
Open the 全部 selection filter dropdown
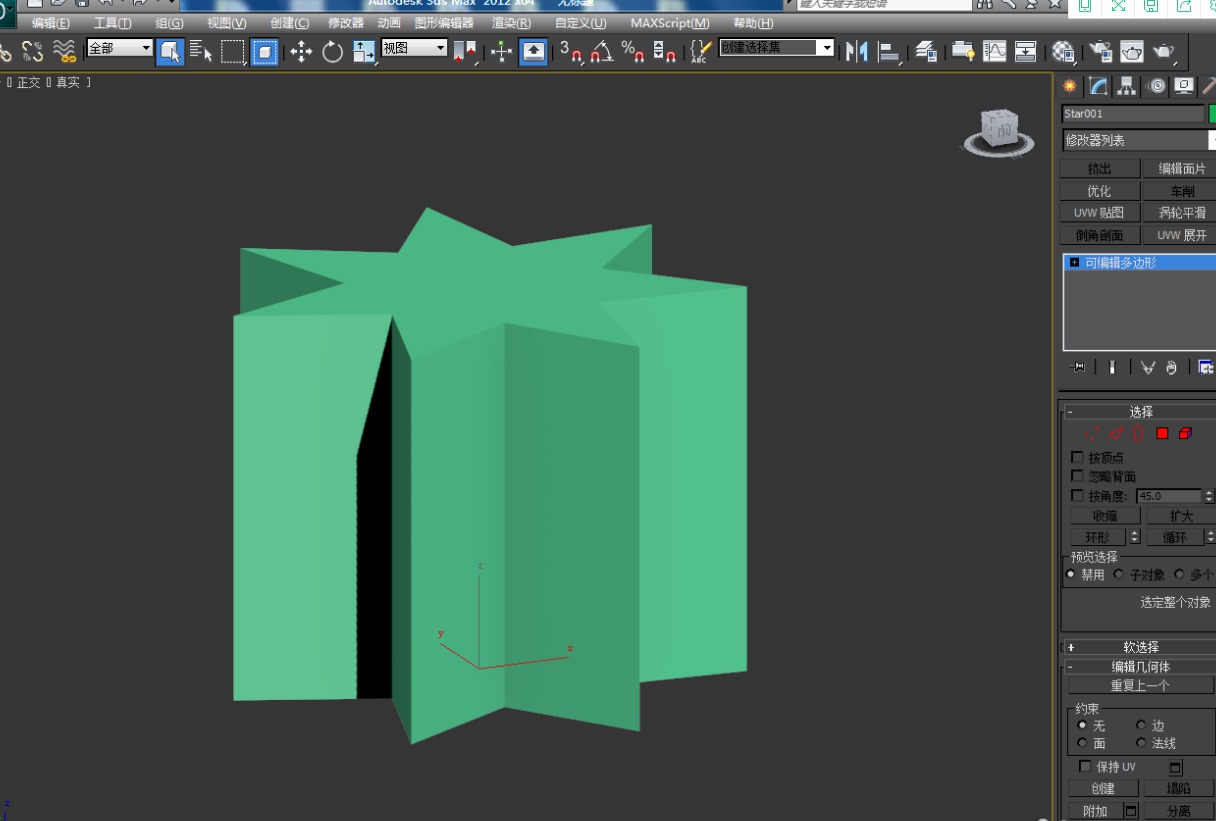pos(120,48)
